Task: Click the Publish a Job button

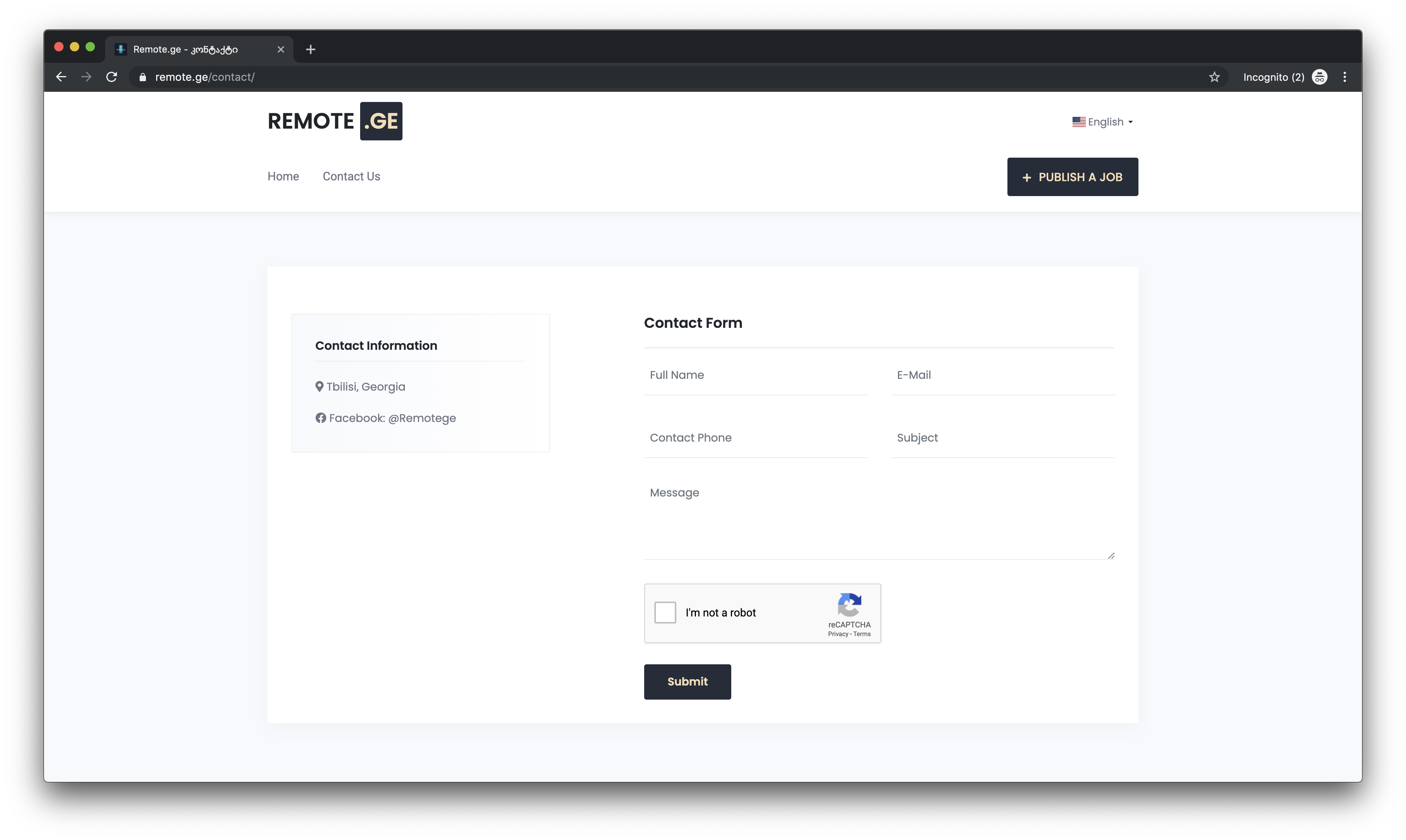Action: point(1072,177)
